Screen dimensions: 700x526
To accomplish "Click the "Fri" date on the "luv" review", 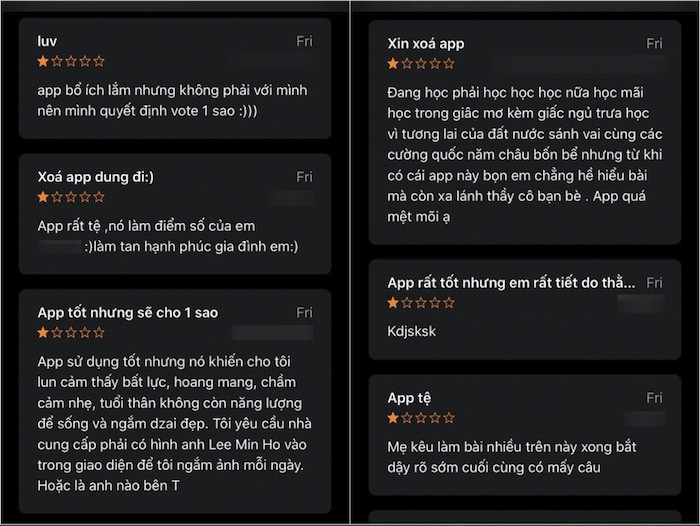I will pos(304,42).
